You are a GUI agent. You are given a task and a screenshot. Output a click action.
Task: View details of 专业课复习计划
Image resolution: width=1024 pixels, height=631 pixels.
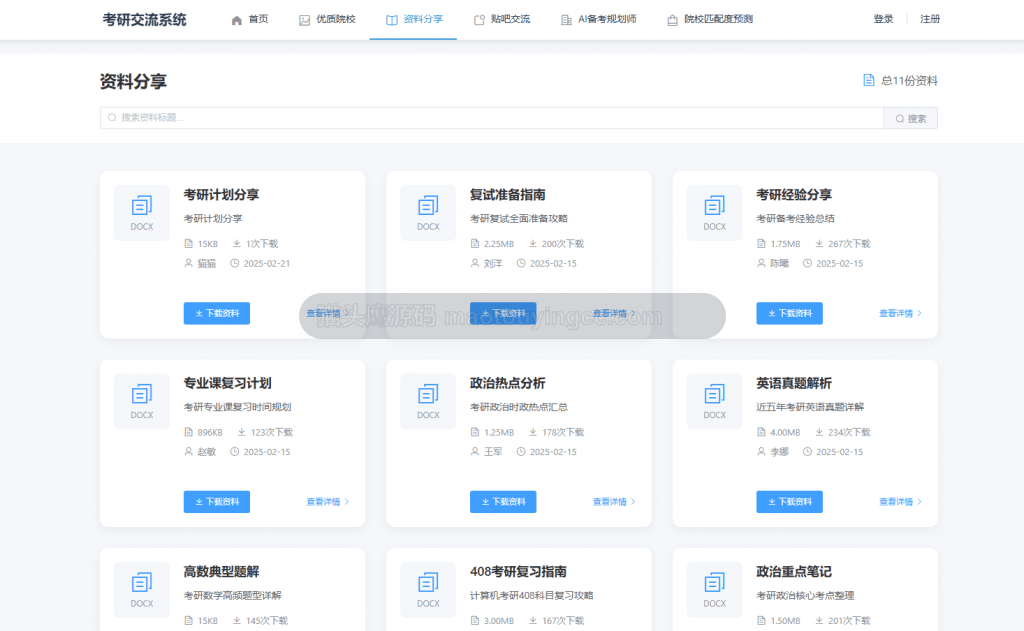[328, 502]
